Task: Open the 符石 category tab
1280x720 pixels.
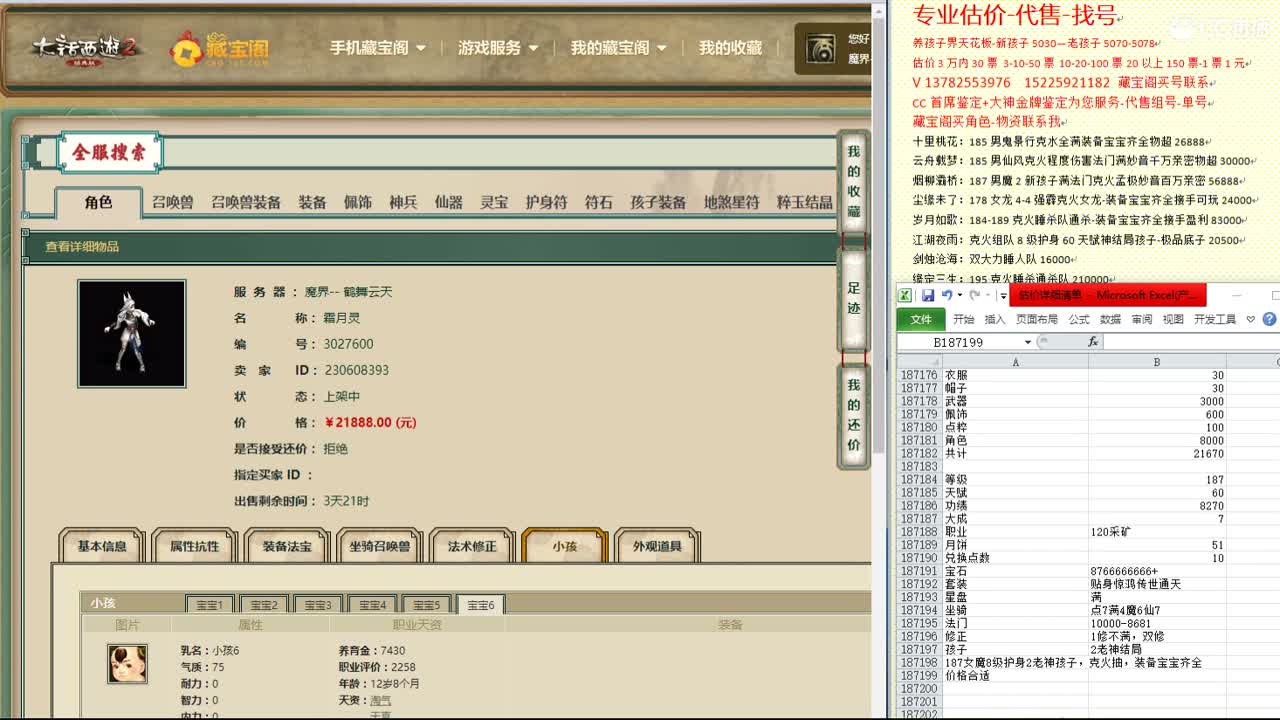Action: point(598,202)
